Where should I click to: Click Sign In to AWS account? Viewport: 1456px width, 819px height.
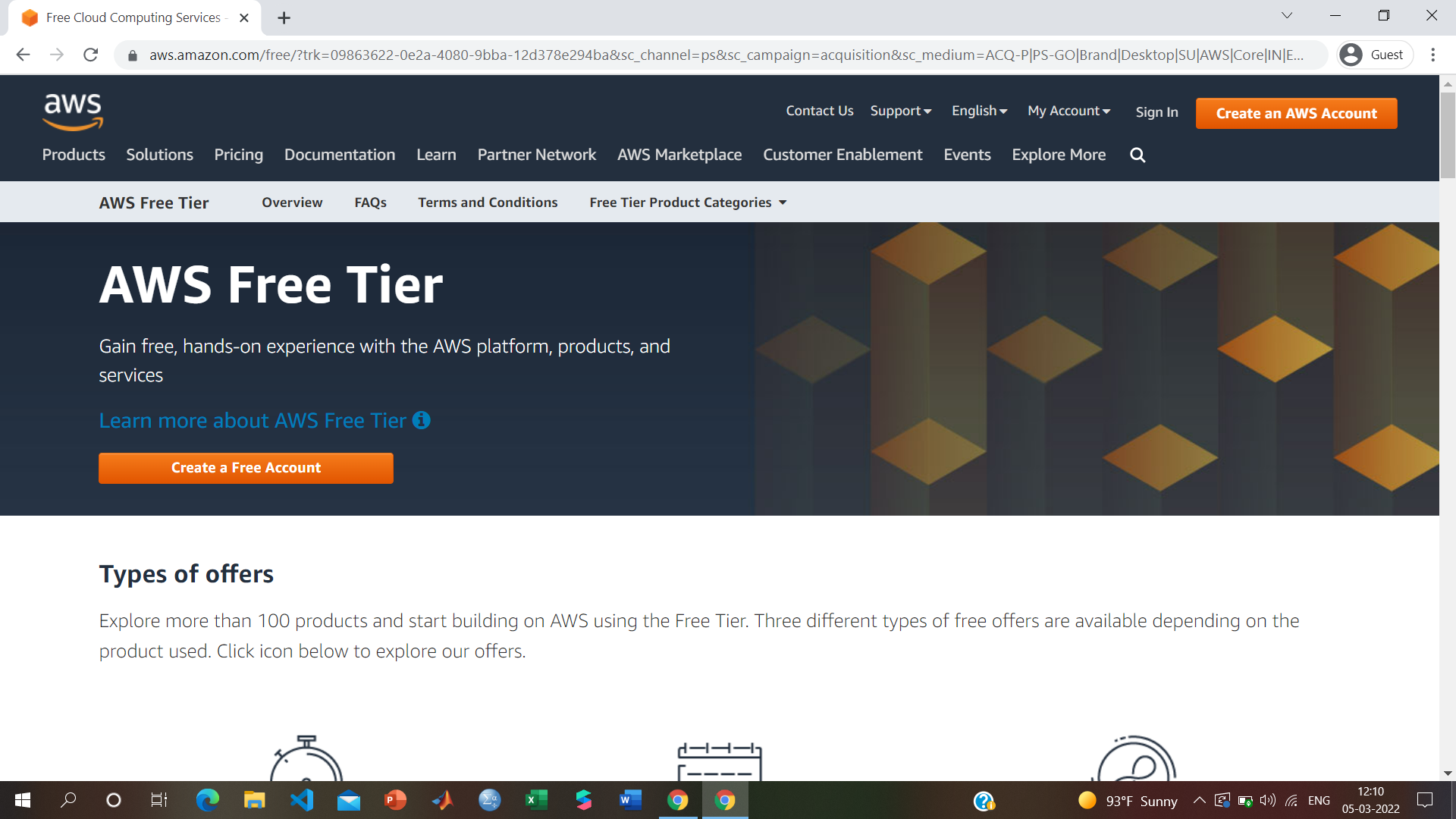1157,112
